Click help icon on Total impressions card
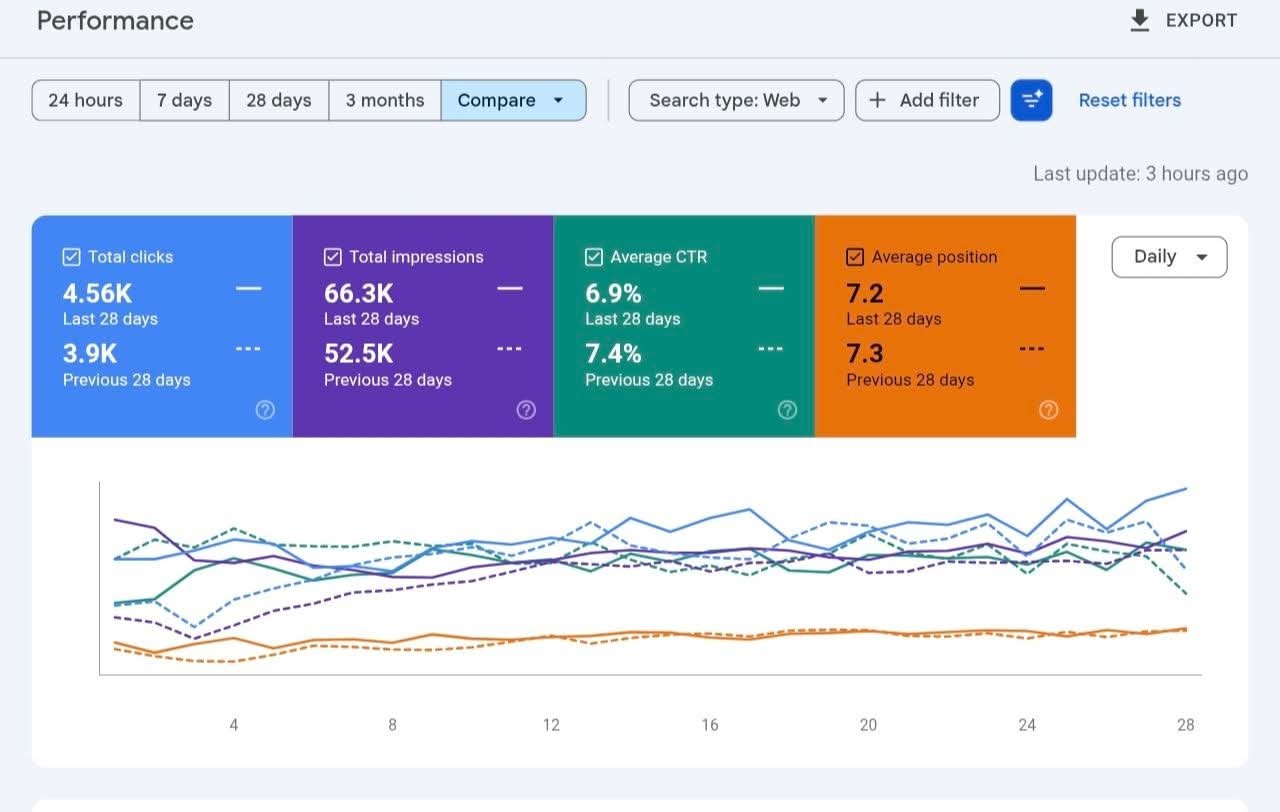 pyautogui.click(x=526, y=409)
